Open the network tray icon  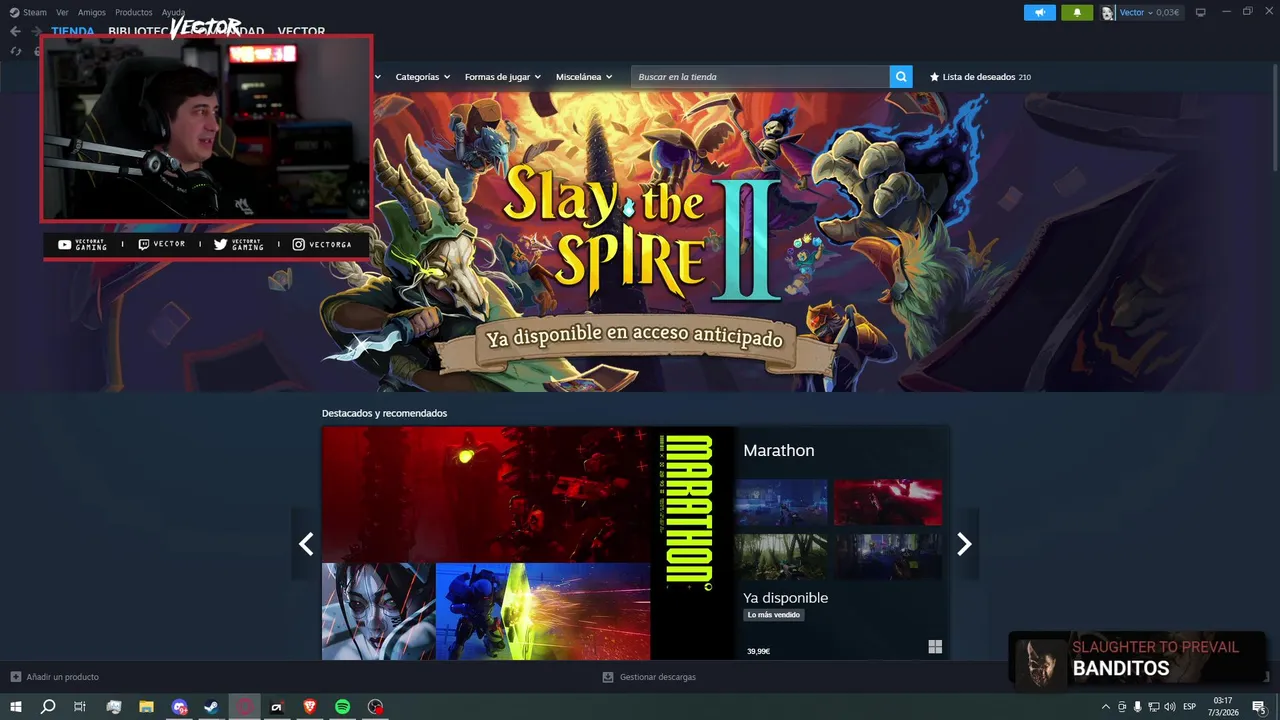[x=1153, y=707]
